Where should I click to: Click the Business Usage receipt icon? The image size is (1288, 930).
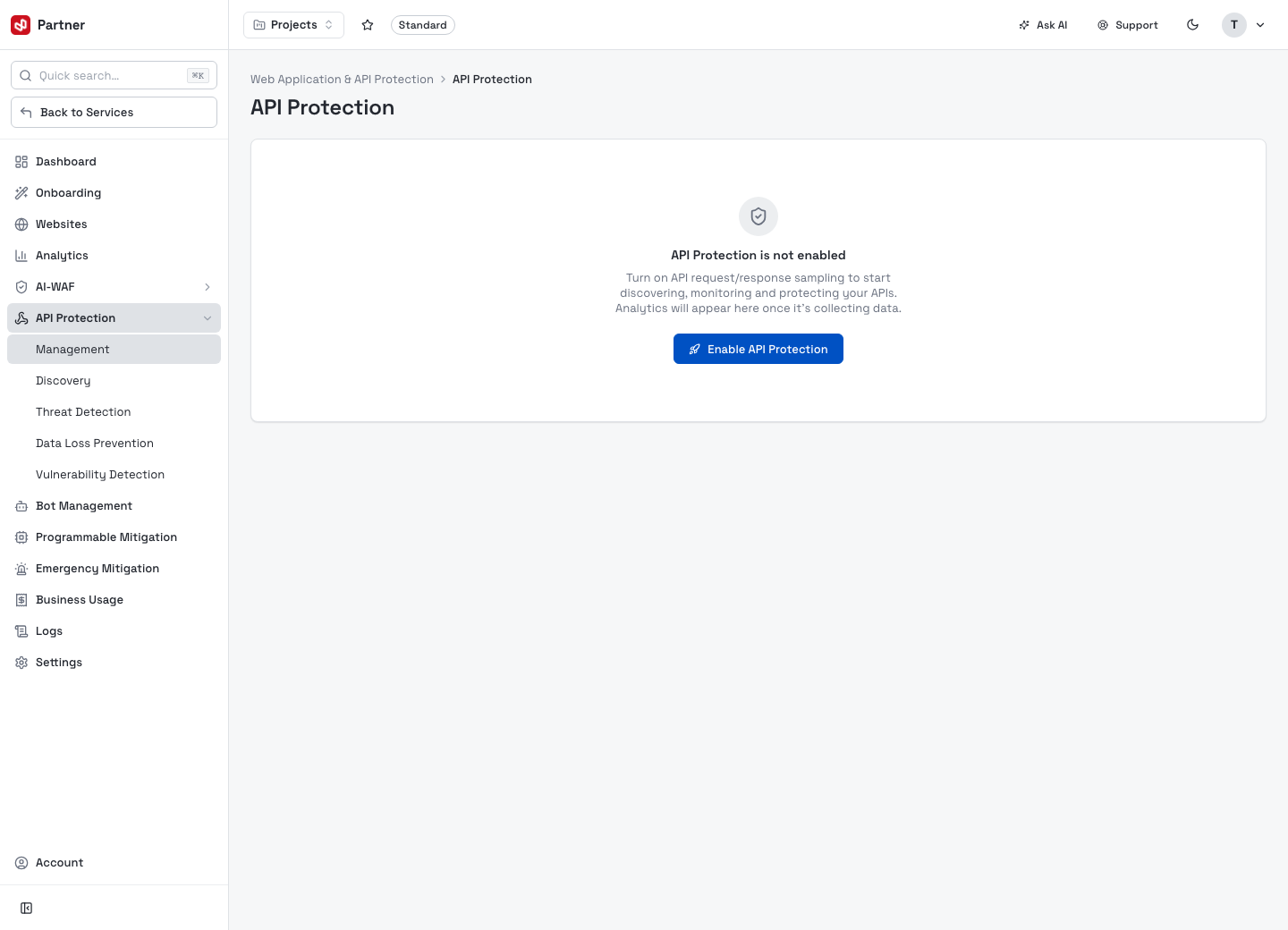pyautogui.click(x=21, y=600)
